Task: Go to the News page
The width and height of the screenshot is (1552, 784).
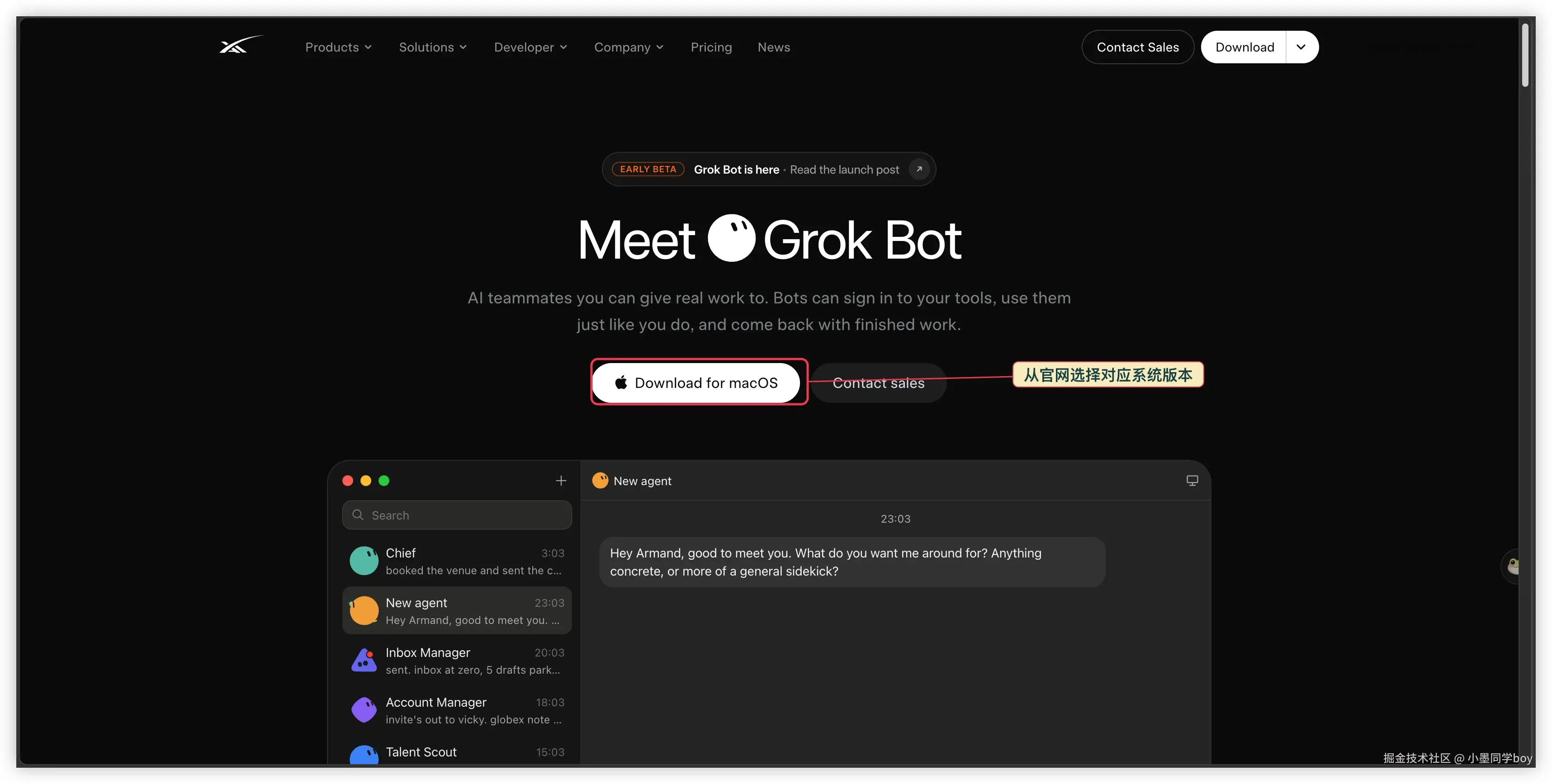Action: click(774, 47)
